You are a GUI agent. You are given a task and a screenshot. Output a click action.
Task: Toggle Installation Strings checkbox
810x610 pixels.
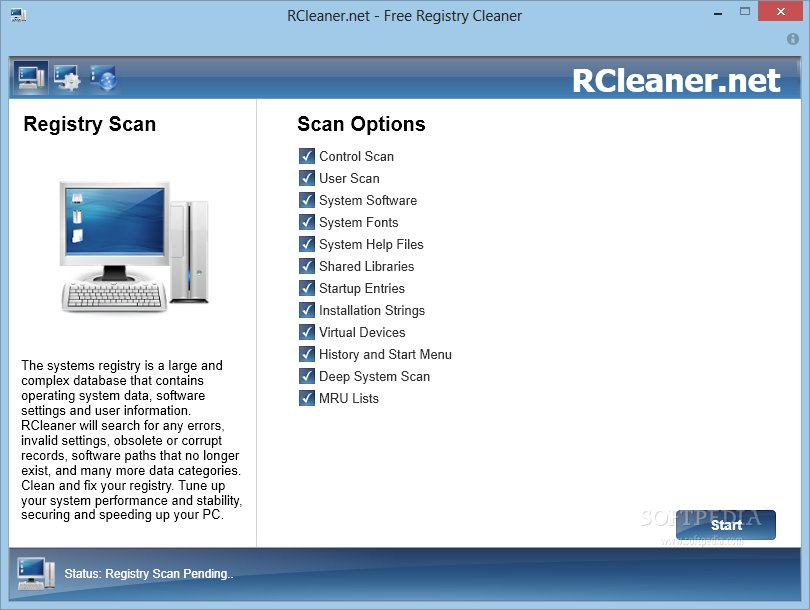pos(307,310)
